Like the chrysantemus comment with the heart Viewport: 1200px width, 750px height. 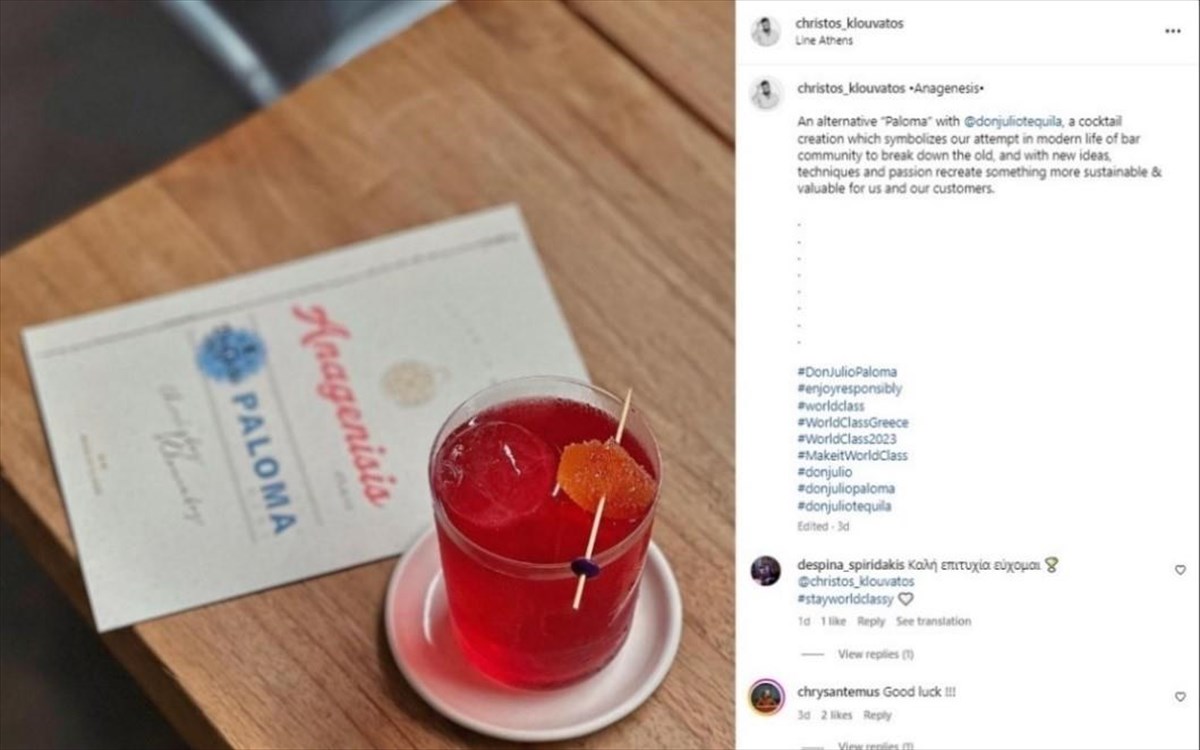coord(1180,696)
